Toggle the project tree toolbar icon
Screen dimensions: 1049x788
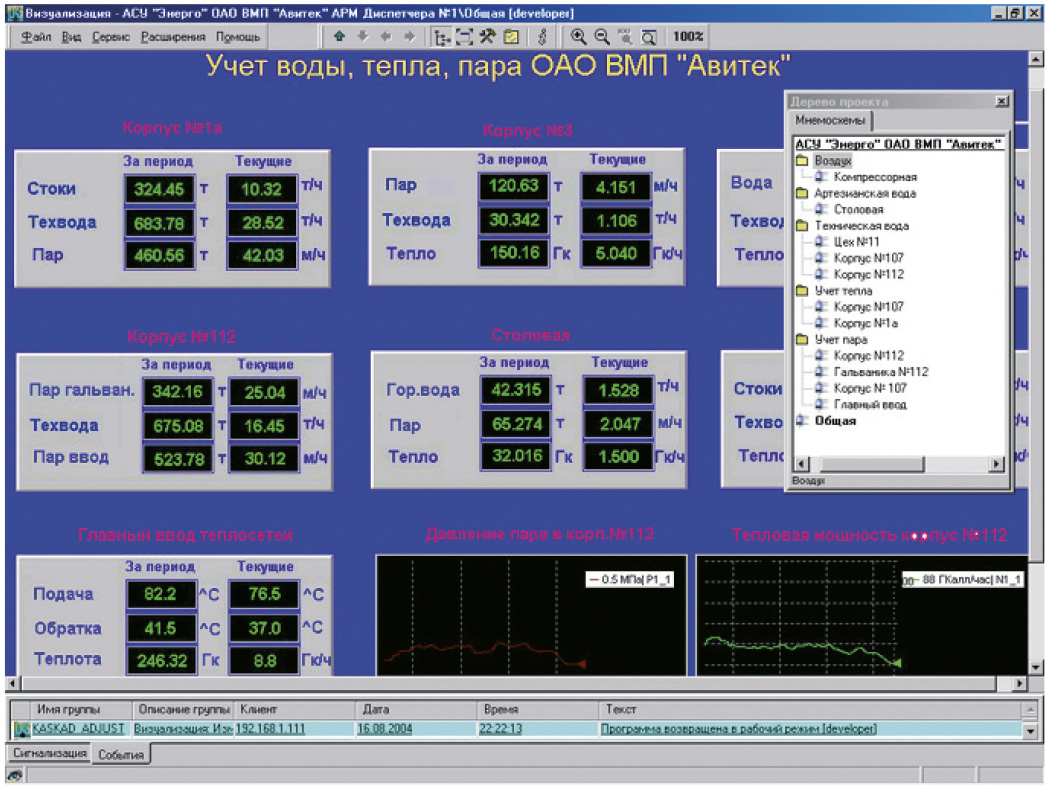pos(441,37)
